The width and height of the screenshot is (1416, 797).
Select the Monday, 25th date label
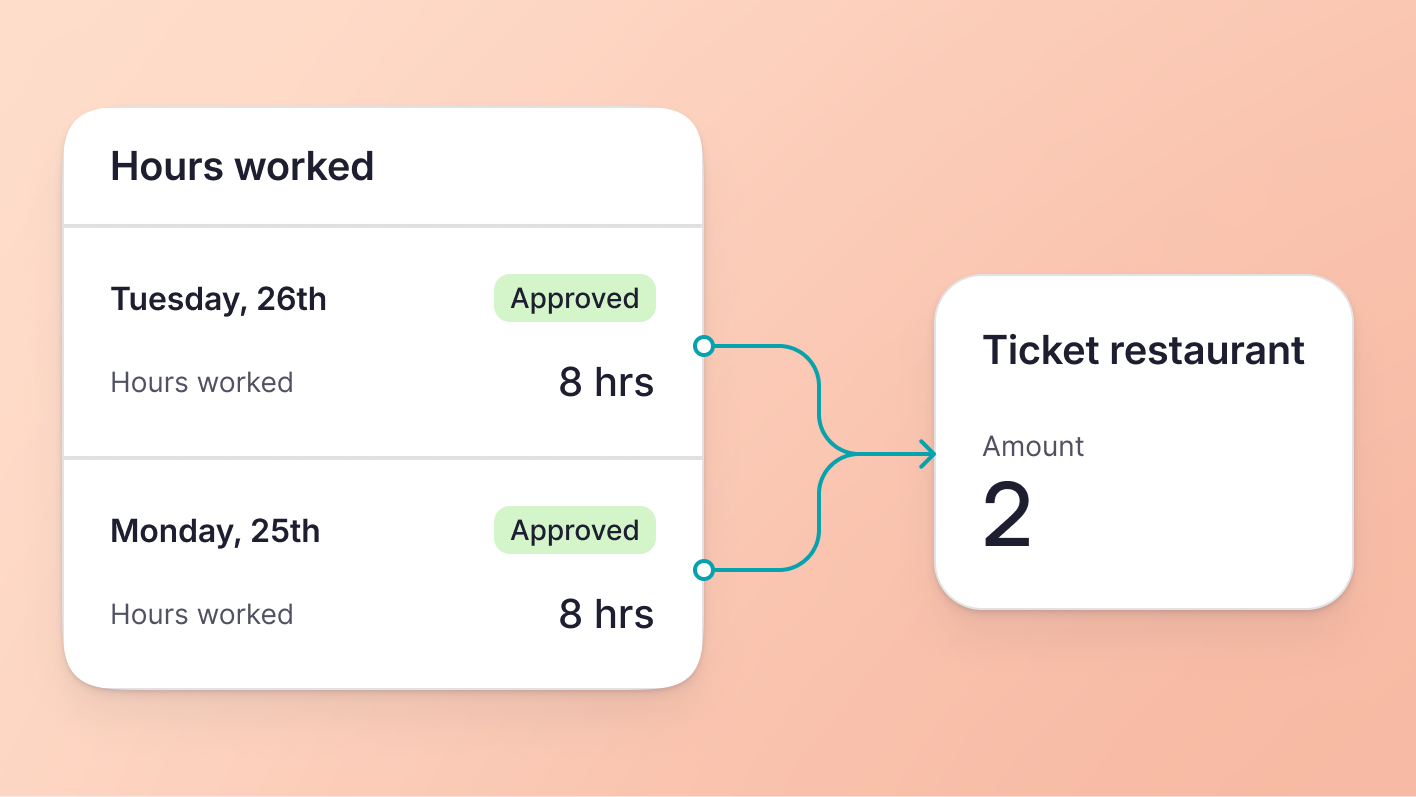(215, 531)
